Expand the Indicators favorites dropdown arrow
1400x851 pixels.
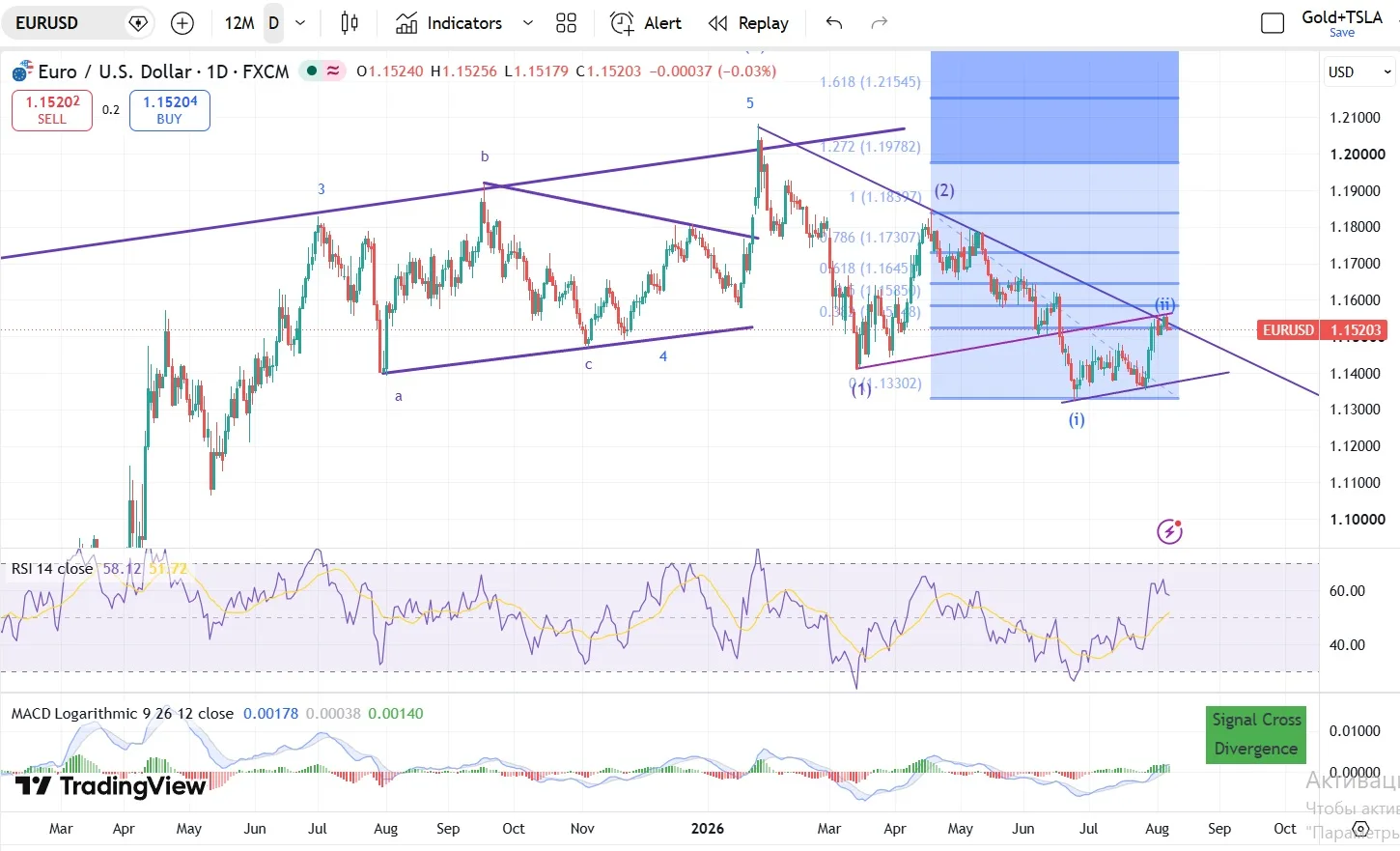coord(527,23)
